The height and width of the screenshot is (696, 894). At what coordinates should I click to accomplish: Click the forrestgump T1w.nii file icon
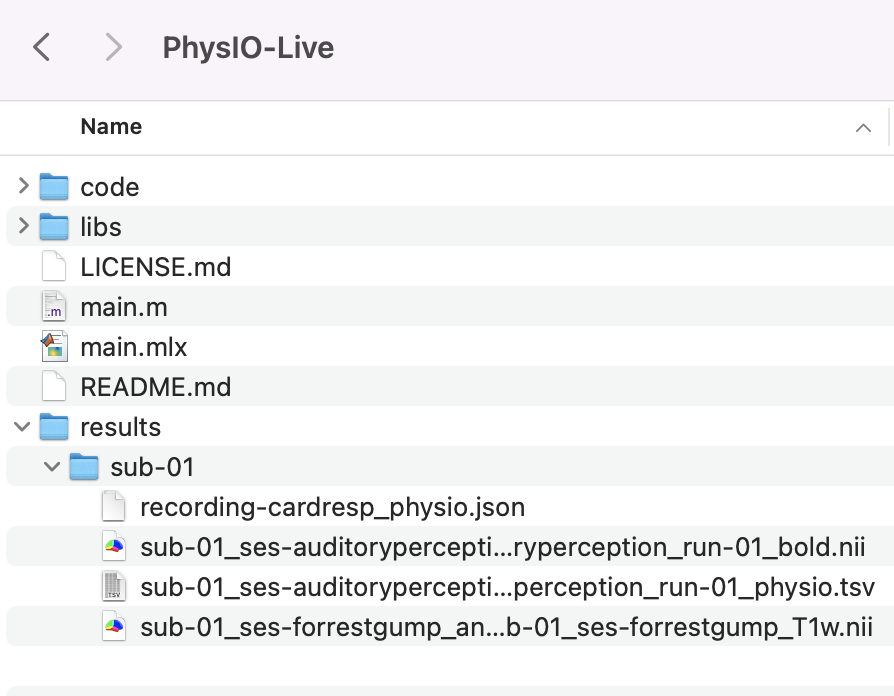[114, 627]
